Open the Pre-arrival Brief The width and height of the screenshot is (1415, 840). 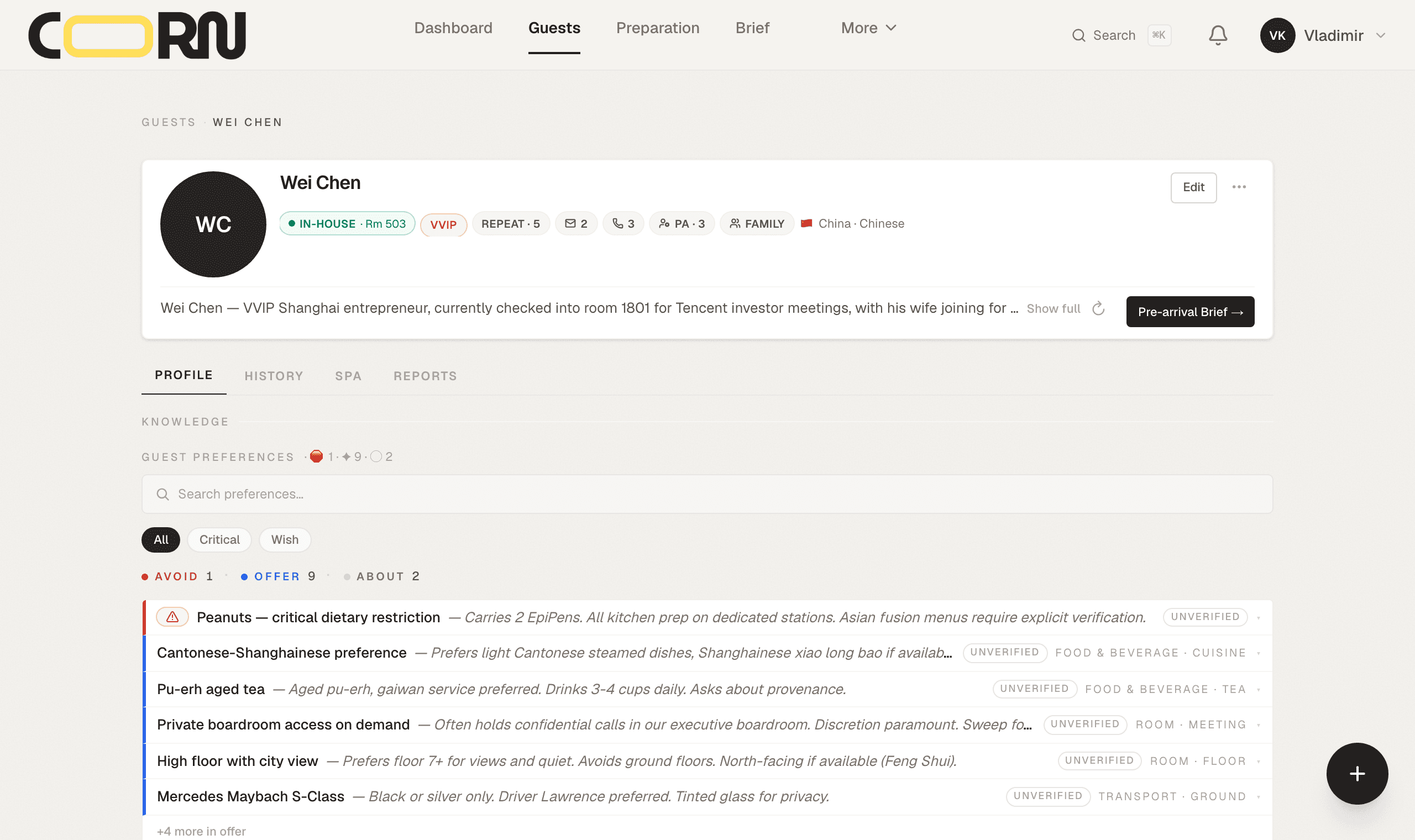pyautogui.click(x=1189, y=311)
